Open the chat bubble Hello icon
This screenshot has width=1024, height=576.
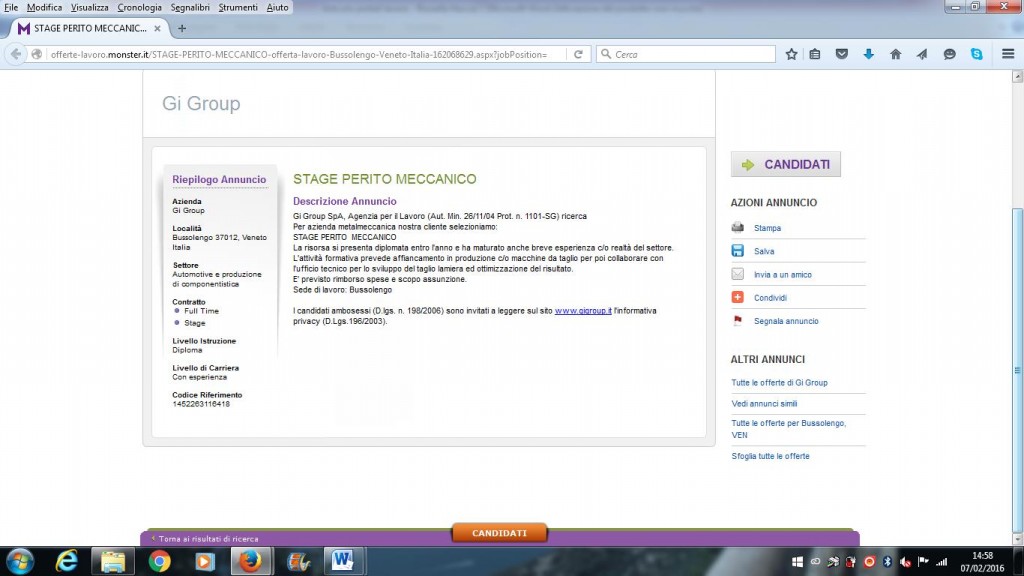[x=950, y=54]
